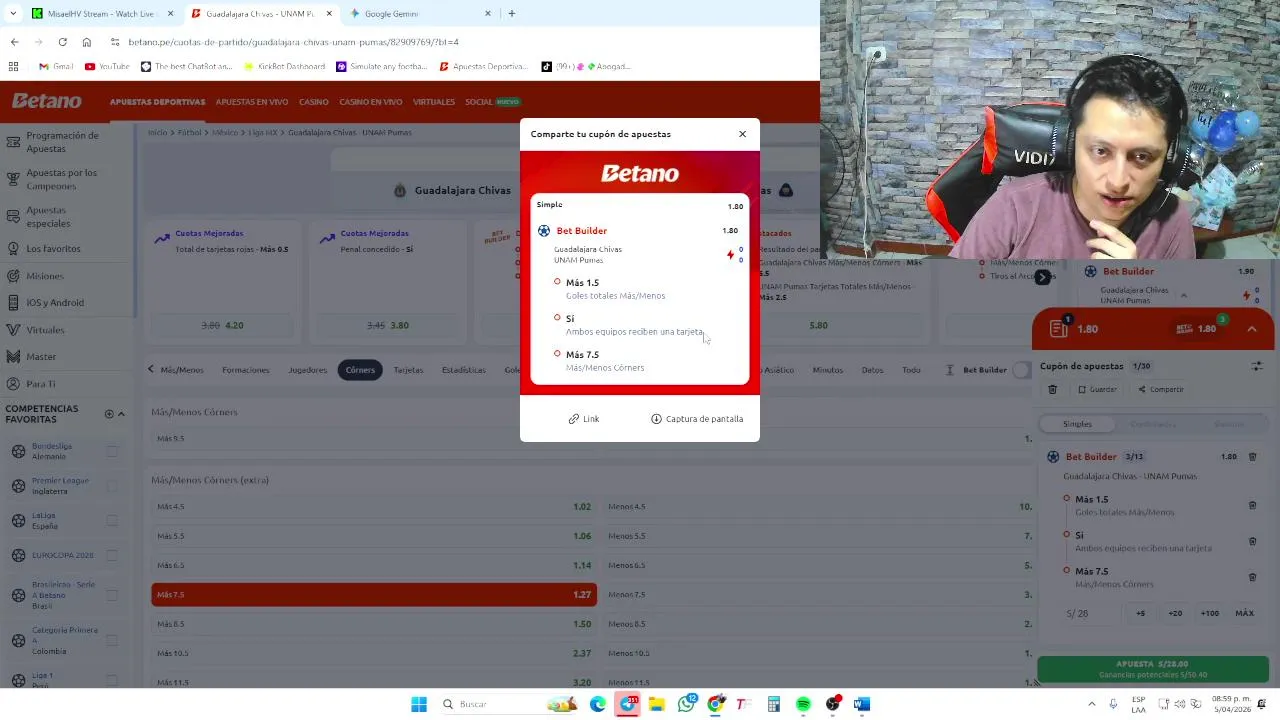Viewport: 1280px width, 720px height.
Task: Remove Más 7.5 Córners selection from slip
Action: (x=1252, y=577)
